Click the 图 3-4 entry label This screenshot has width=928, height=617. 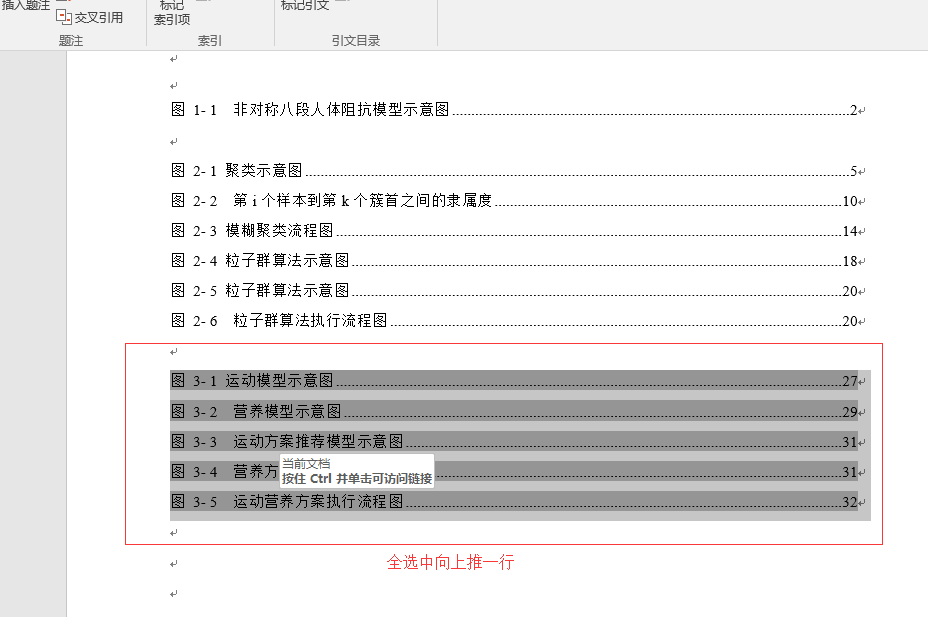pos(194,471)
